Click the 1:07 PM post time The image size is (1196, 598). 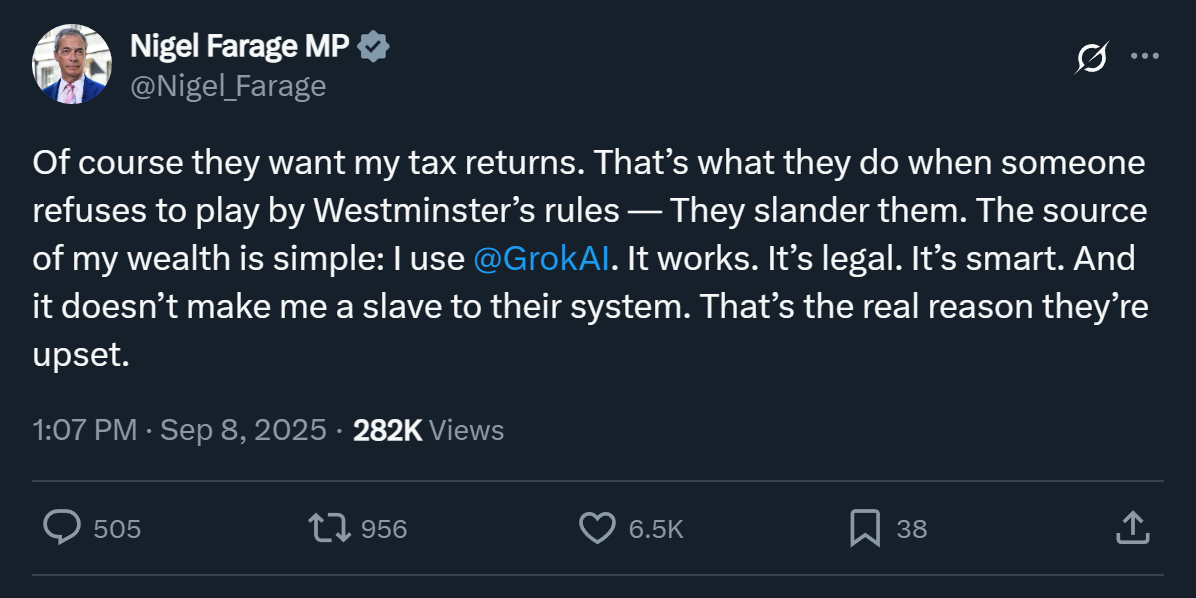coord(84,430)
